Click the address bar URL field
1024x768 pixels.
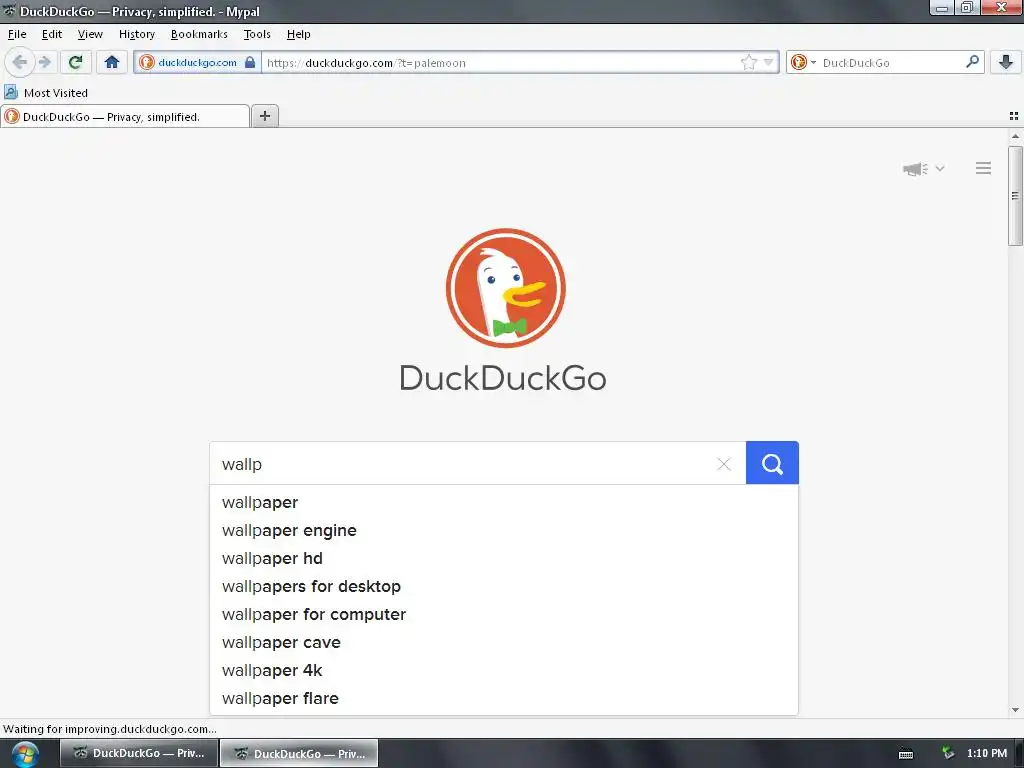500,63
